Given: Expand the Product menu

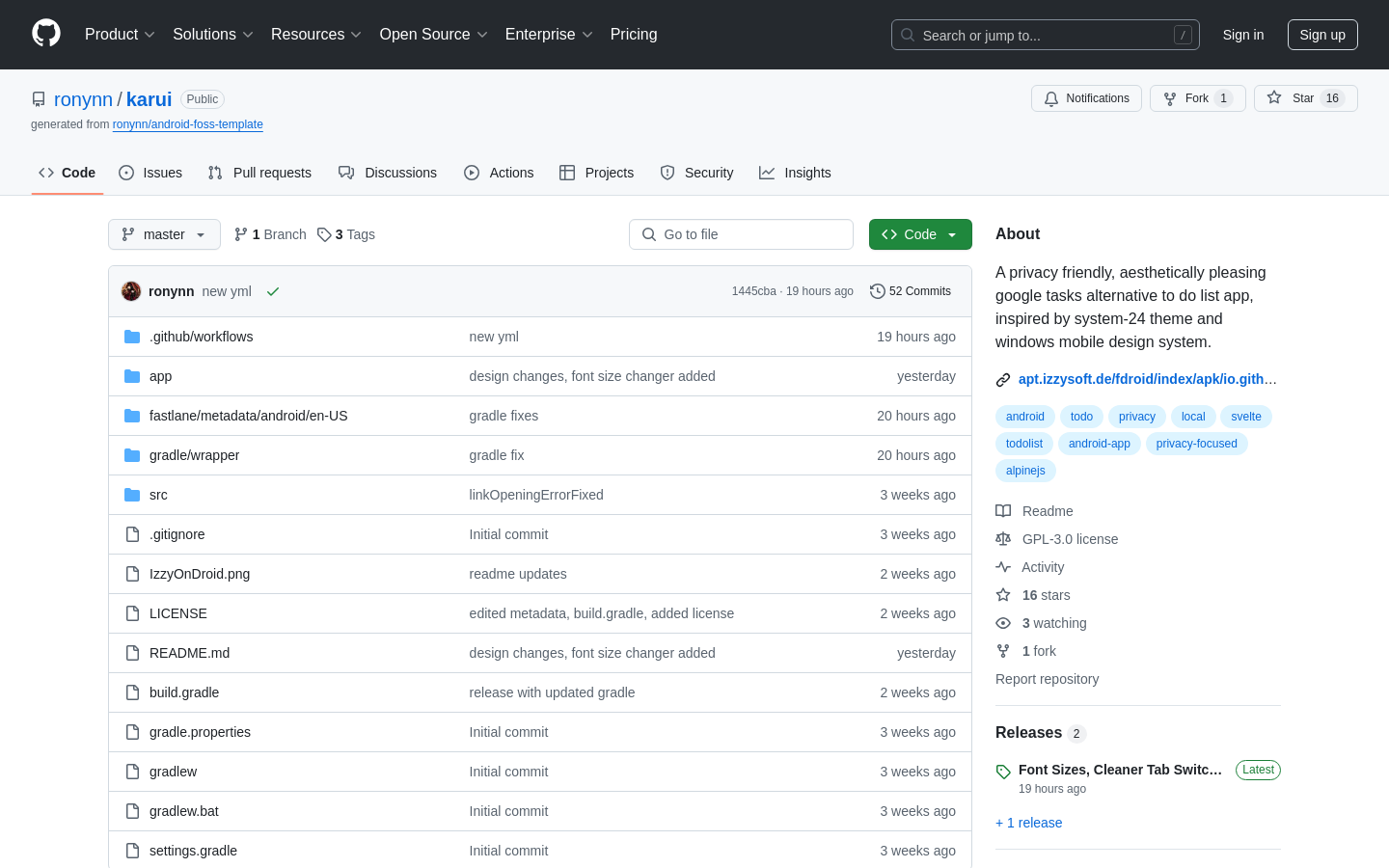Looking at the screenshot, I should pos(120,35).
